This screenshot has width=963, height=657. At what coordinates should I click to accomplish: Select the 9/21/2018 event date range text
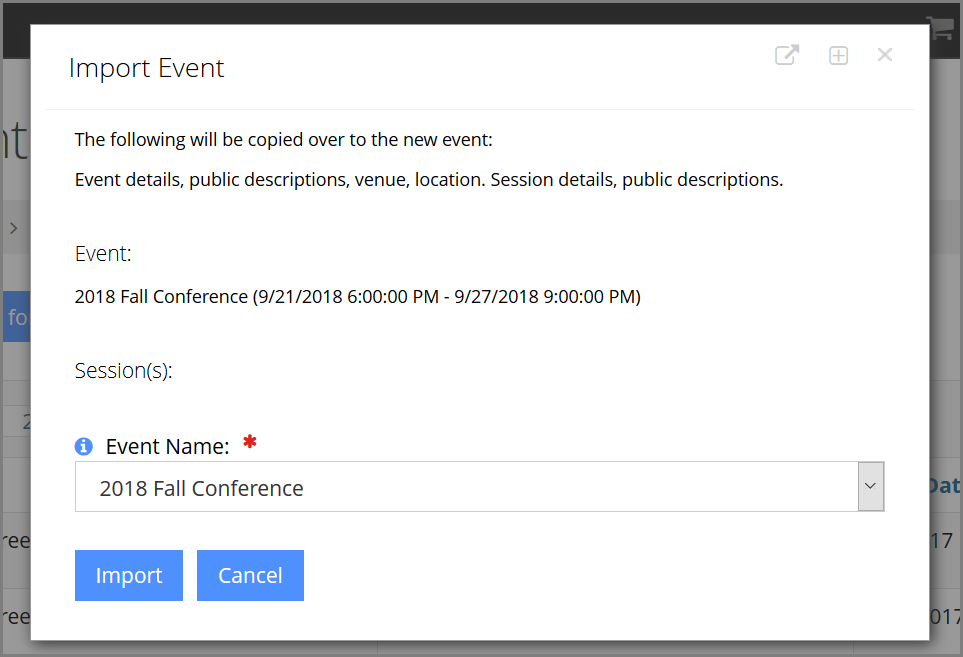pyautogui.click(x=448, y=297)
